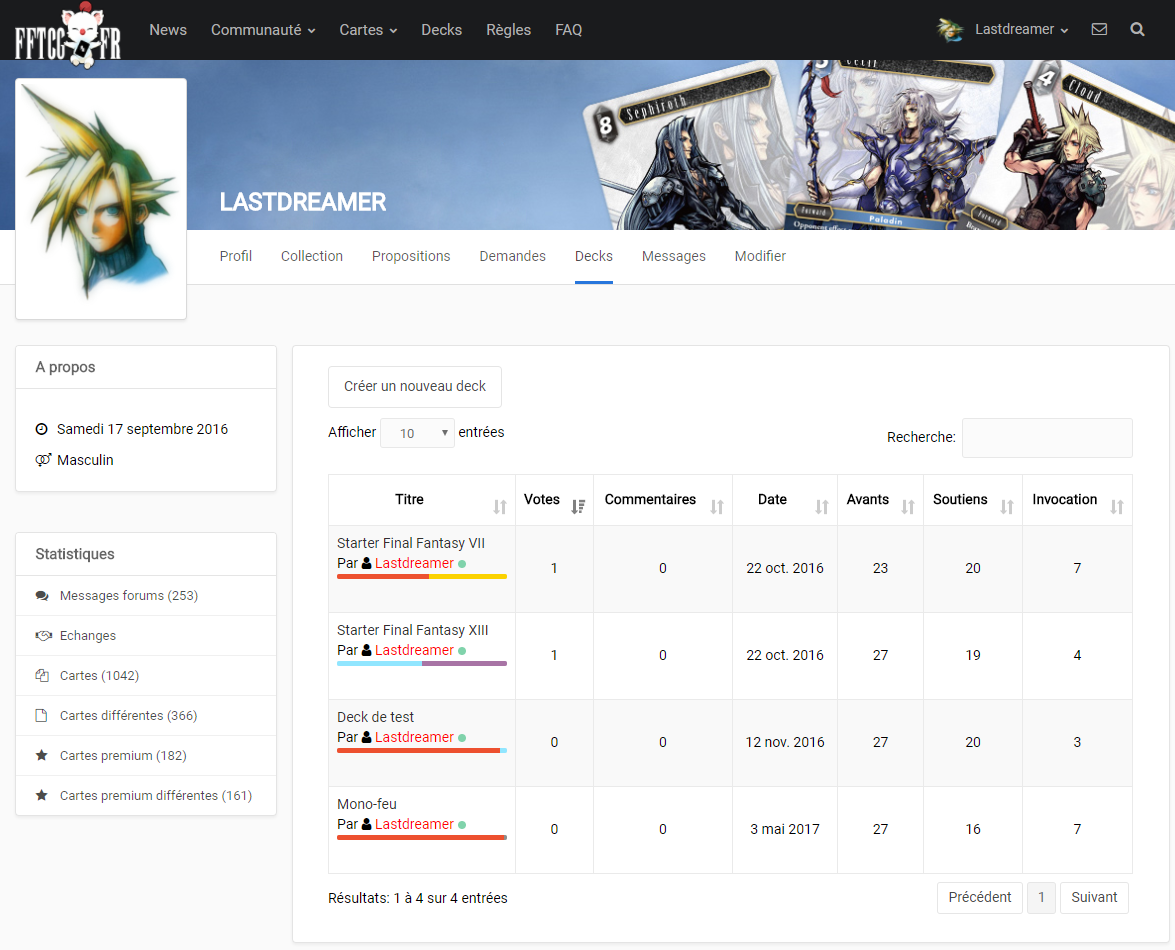Open FAQ in top navigation

pyautogui.click(x=569, y=30)
